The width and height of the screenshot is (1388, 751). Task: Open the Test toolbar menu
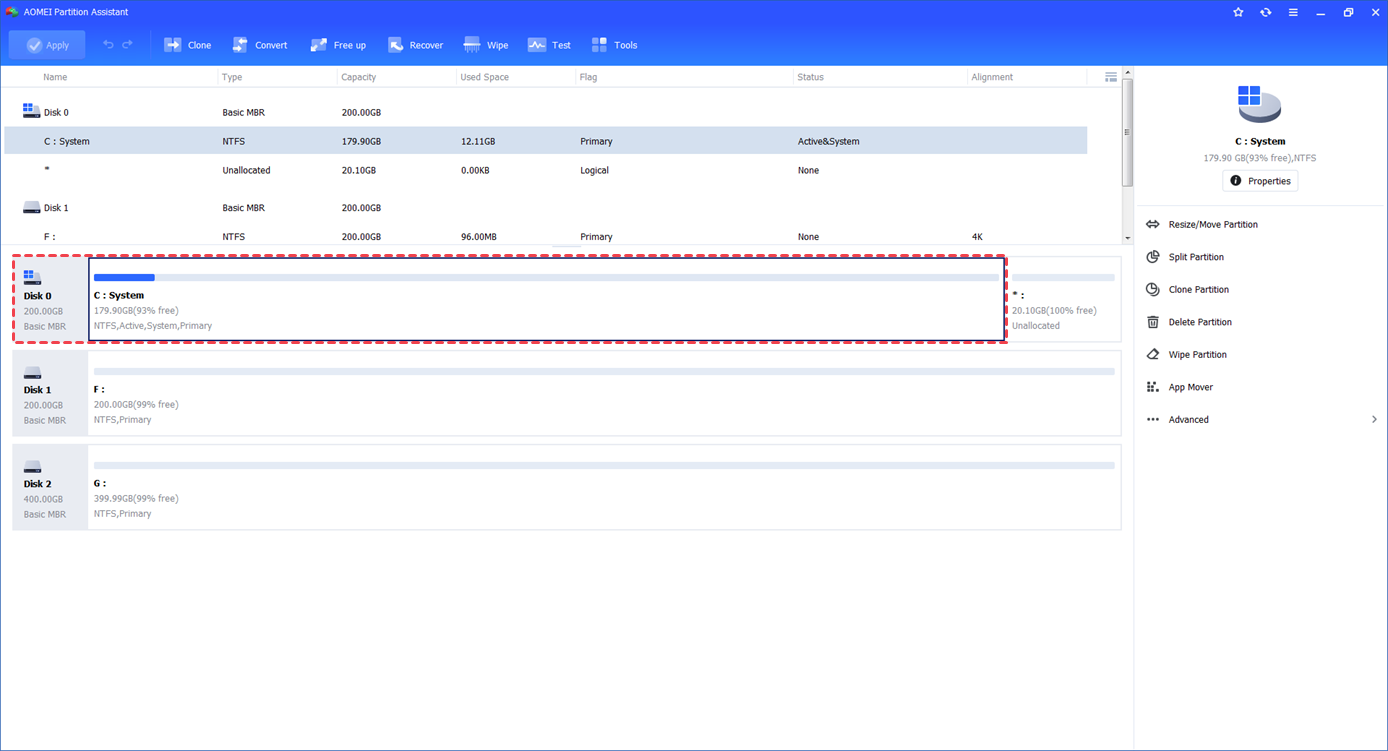[x=549, y=45]
